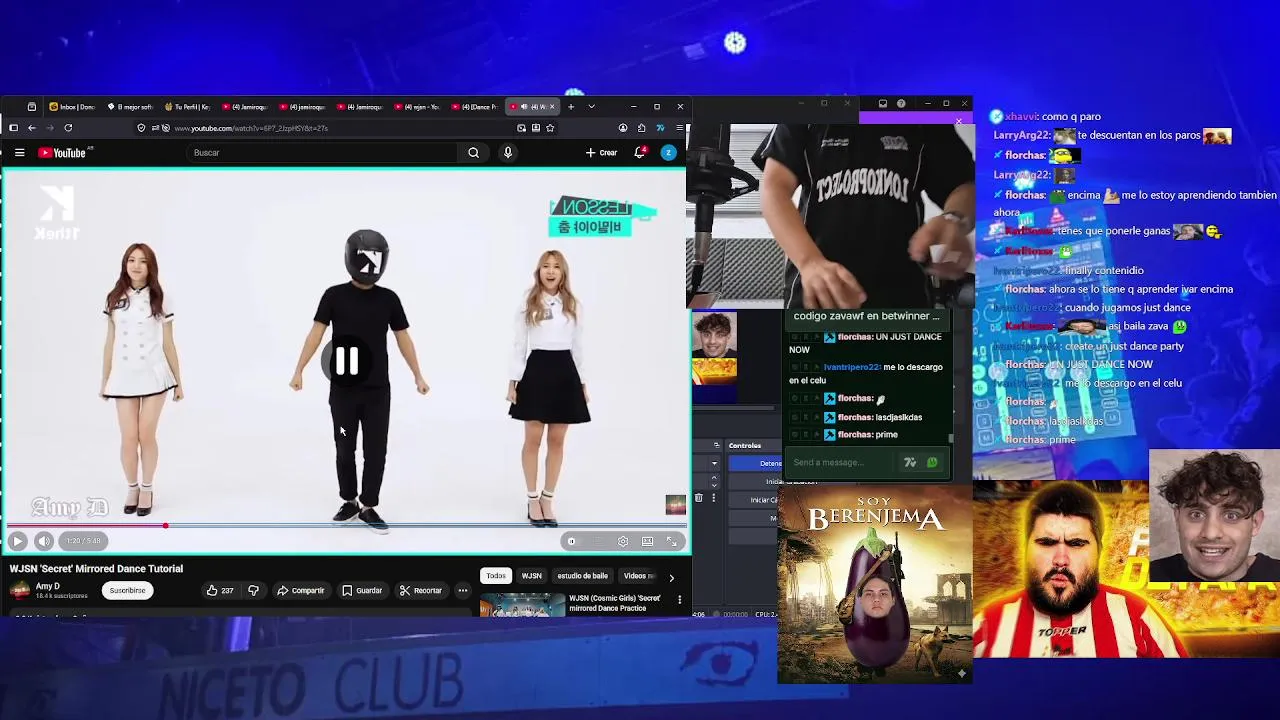Open the Amy D channel name link
Image resolution: width=1280 pixels, height=720 pixels.
coord(48,586)
